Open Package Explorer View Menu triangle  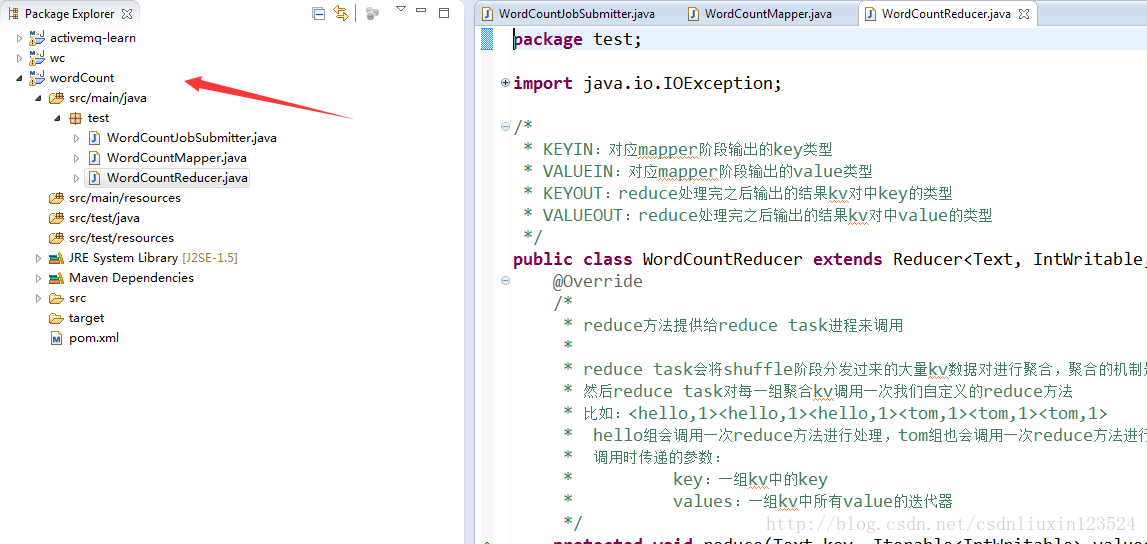400,9
